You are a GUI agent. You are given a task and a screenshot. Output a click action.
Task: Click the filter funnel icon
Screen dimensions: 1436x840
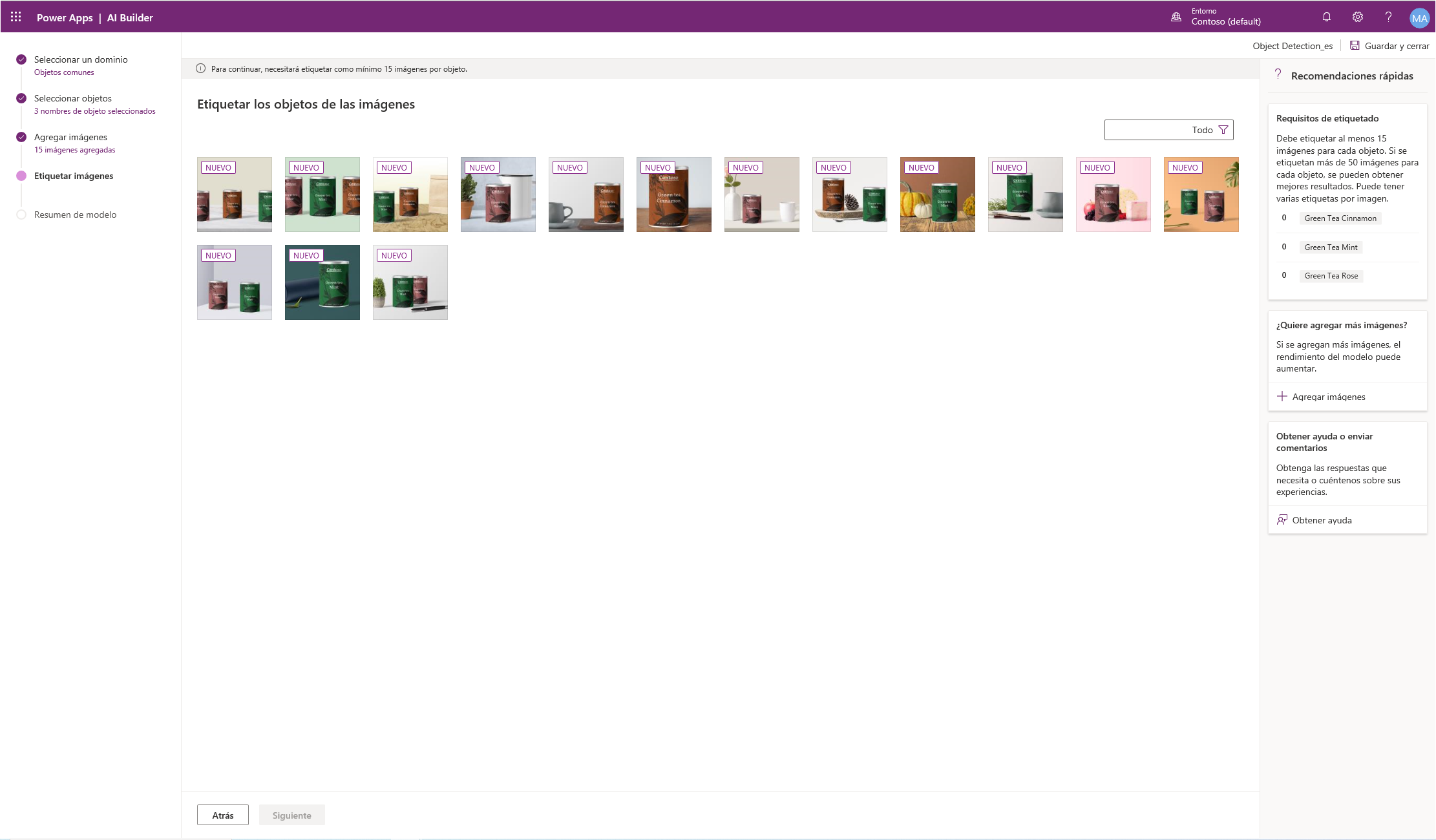coord(1223,130)
